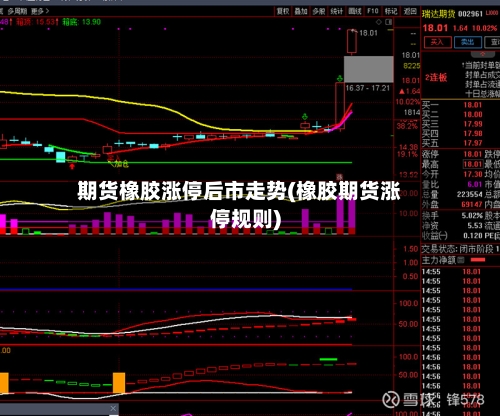Toggle 叠加 overlay mode
Viewport: 500px width, 416px height.
pyautogui.click(x=301, y=11)
